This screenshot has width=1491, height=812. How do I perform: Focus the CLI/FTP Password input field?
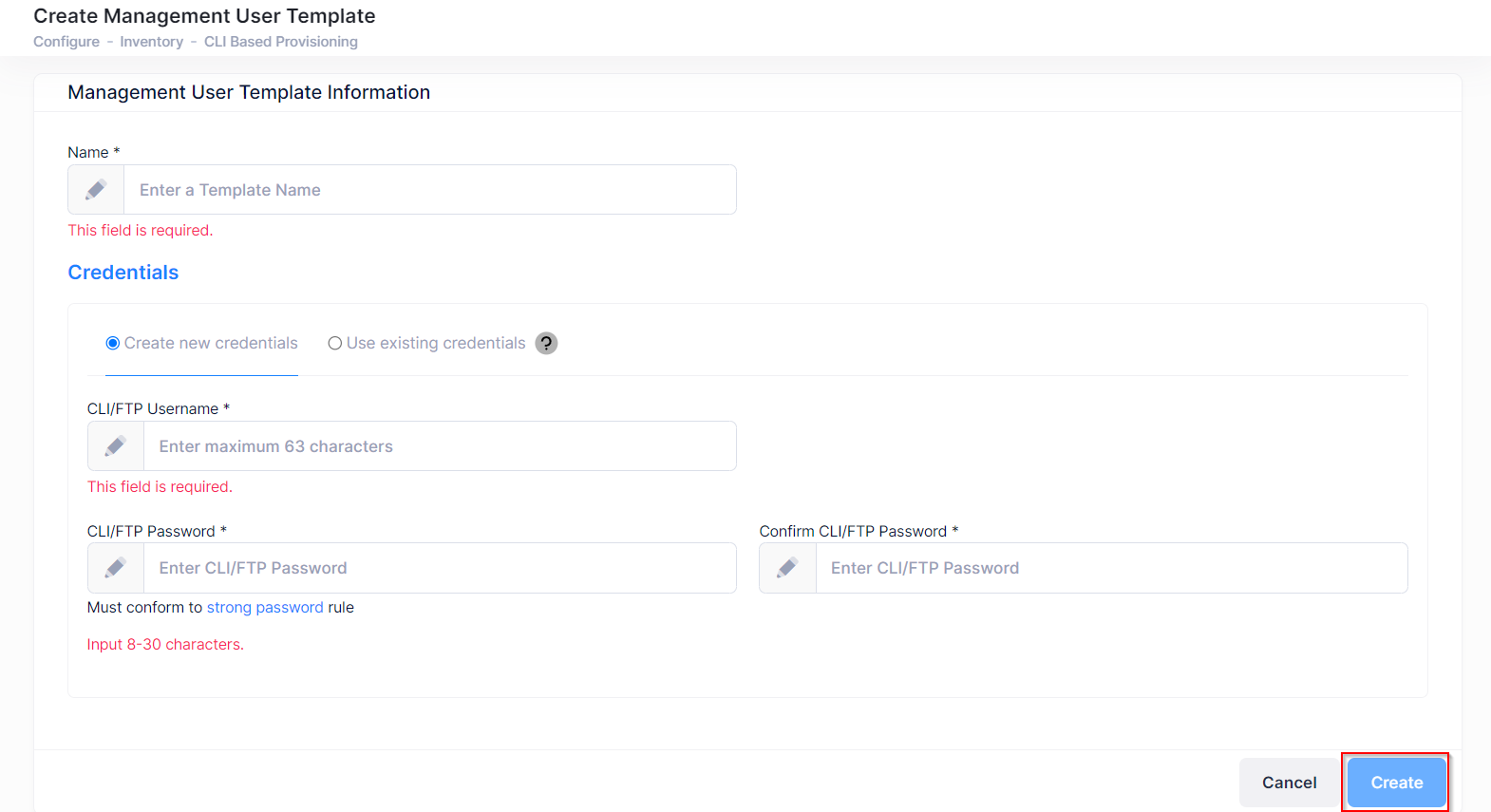click(439, 568)
